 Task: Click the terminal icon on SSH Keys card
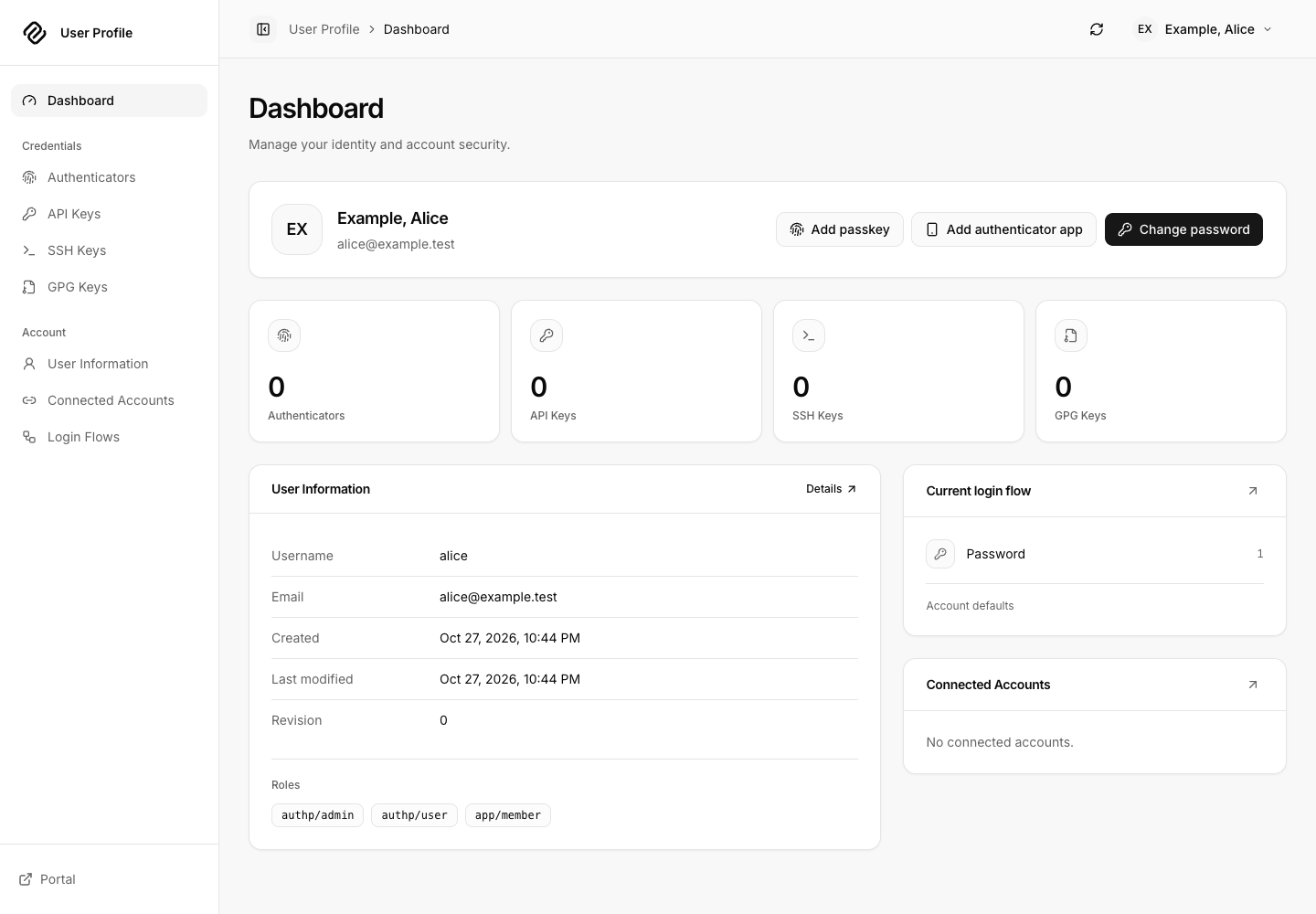coord(809,335)
